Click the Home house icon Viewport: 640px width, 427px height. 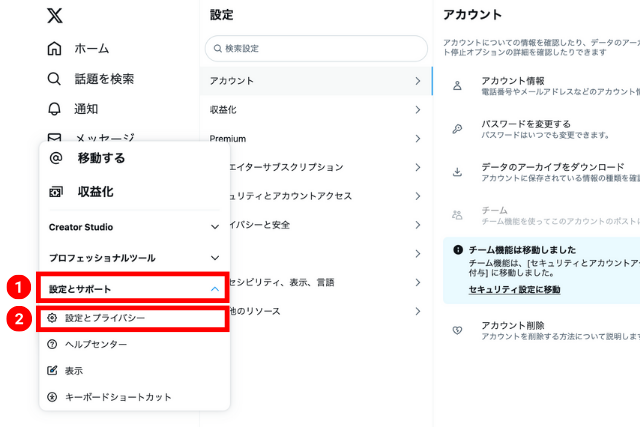[x=54, y=48]
